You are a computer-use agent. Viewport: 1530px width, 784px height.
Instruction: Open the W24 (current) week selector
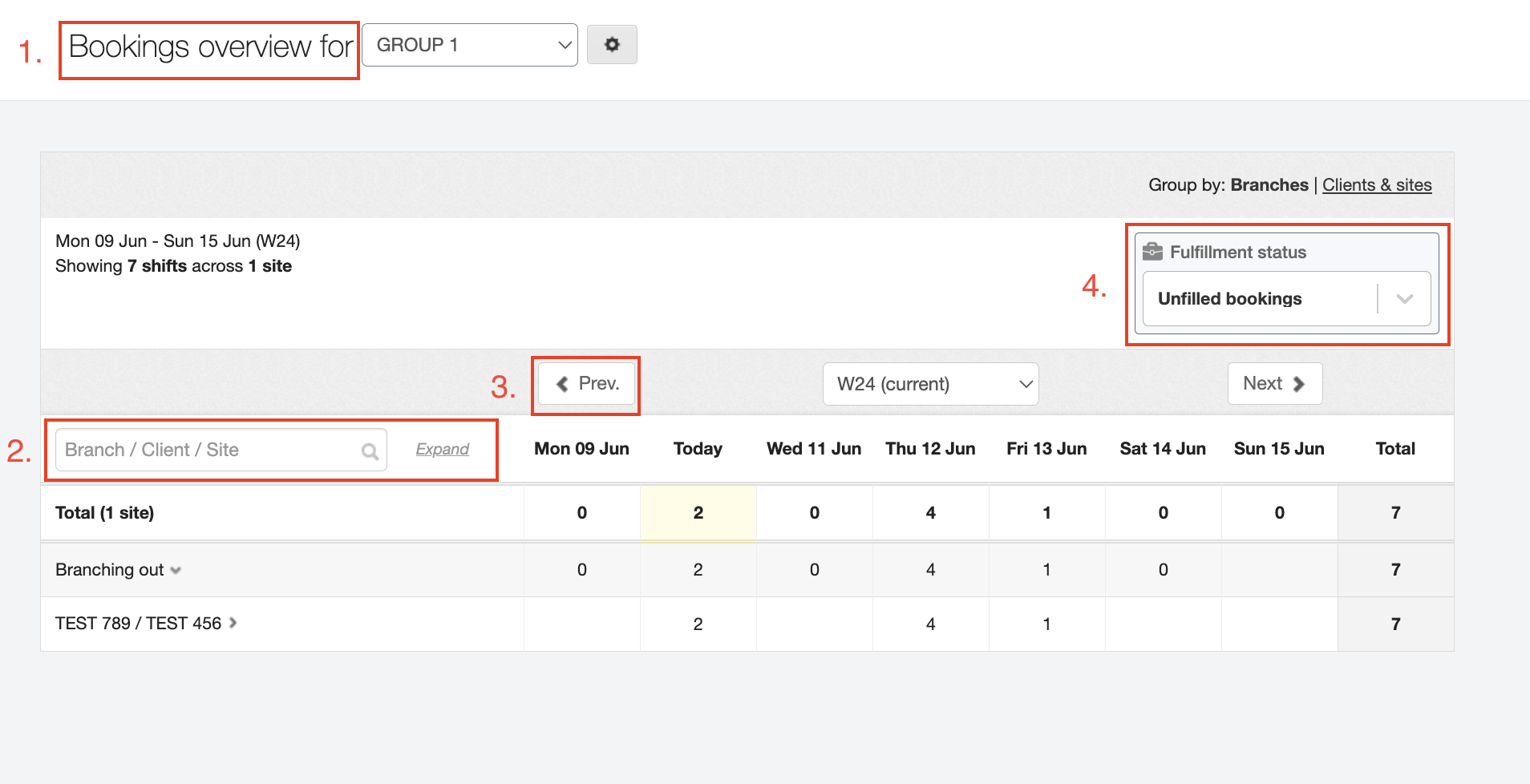(930, 384)
